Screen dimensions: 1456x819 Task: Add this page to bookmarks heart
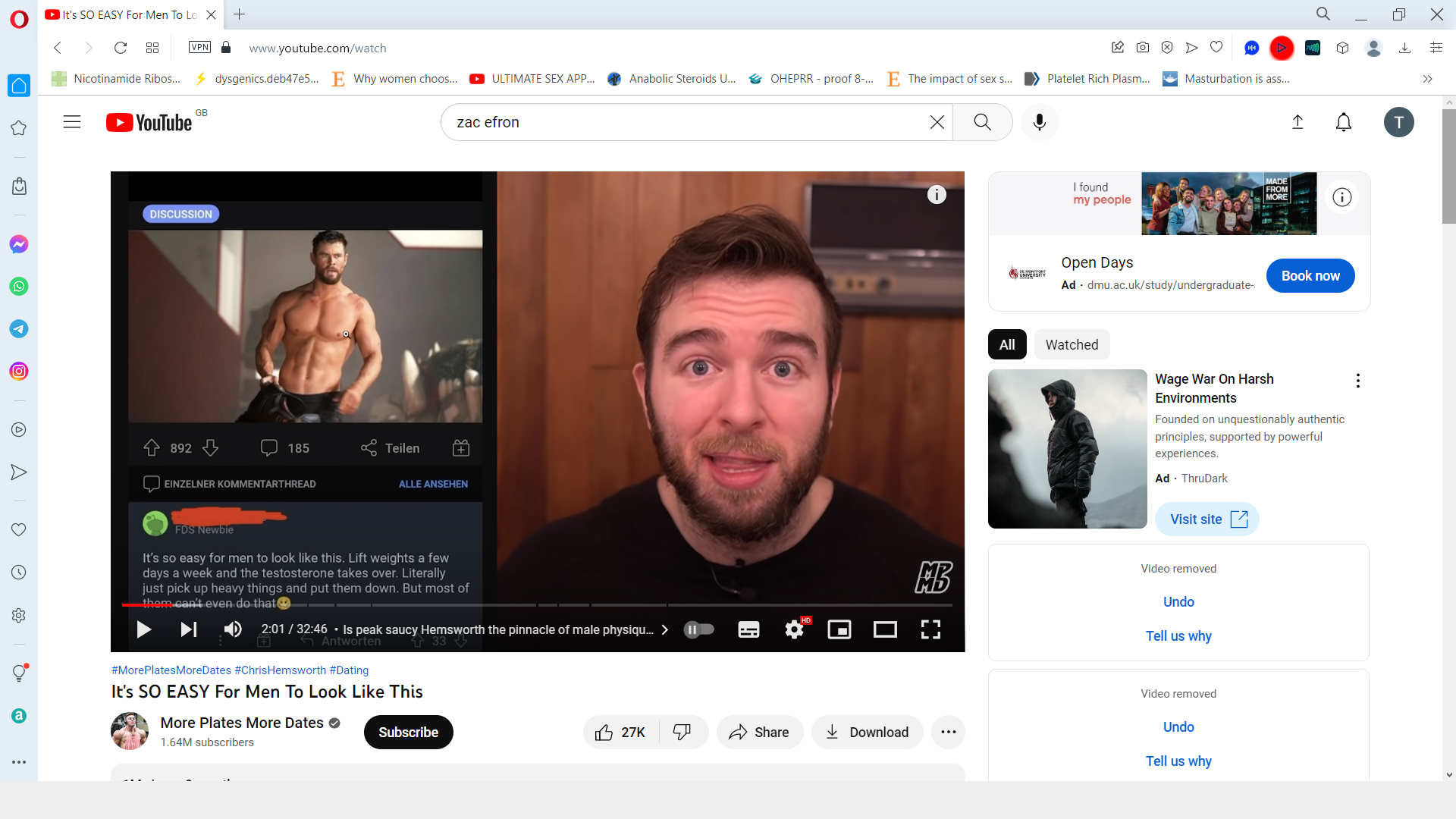point(1216,48)
